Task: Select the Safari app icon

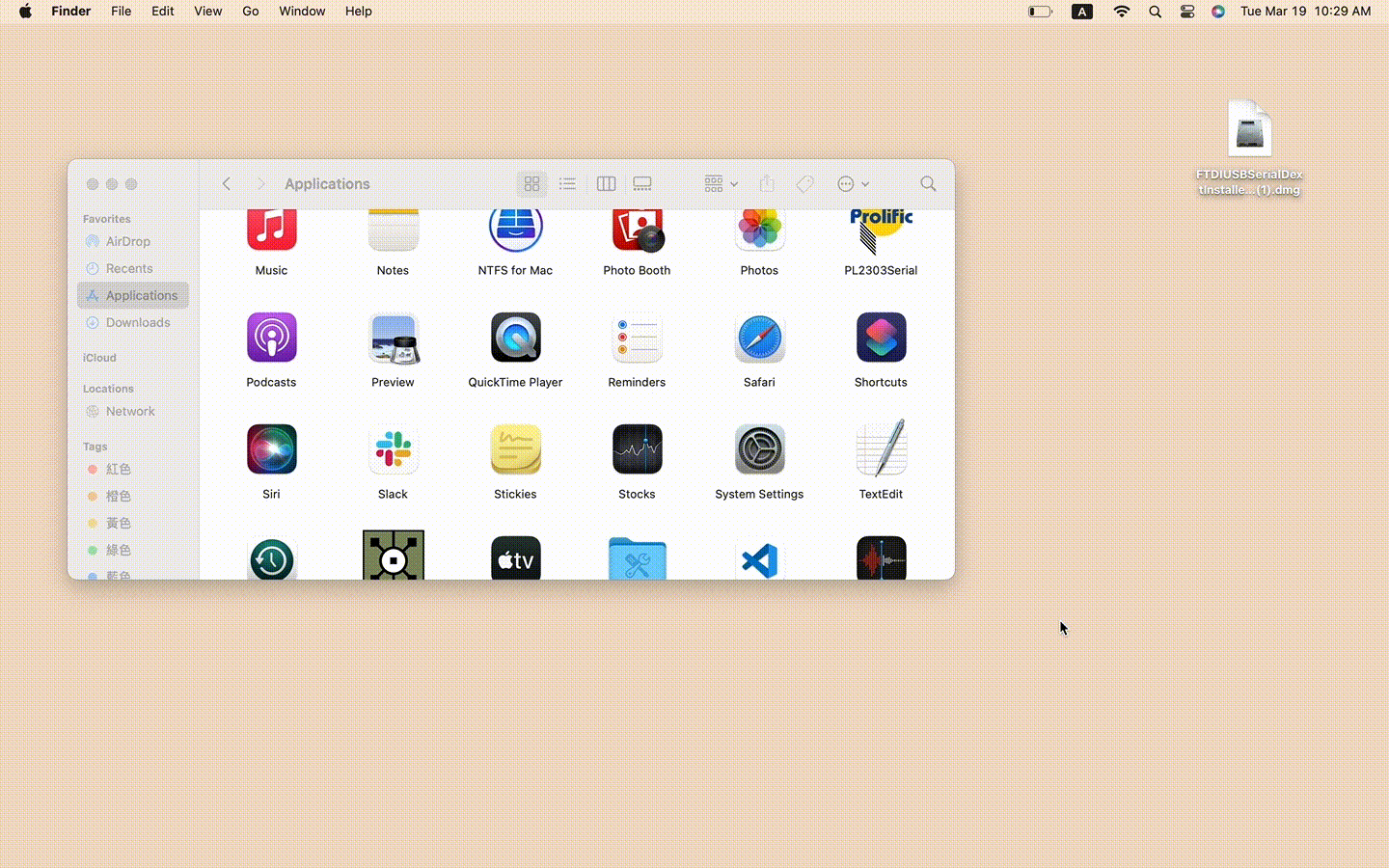Action: click(759, 338)
